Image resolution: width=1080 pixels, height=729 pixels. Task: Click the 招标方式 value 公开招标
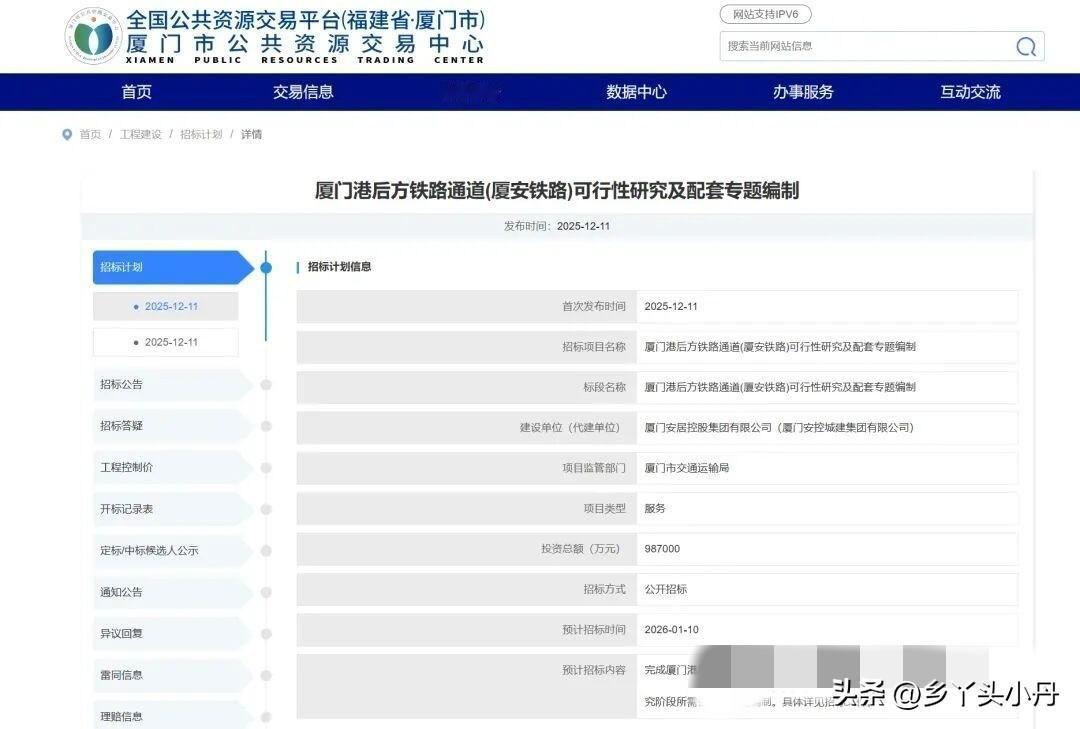click(665, 589)
